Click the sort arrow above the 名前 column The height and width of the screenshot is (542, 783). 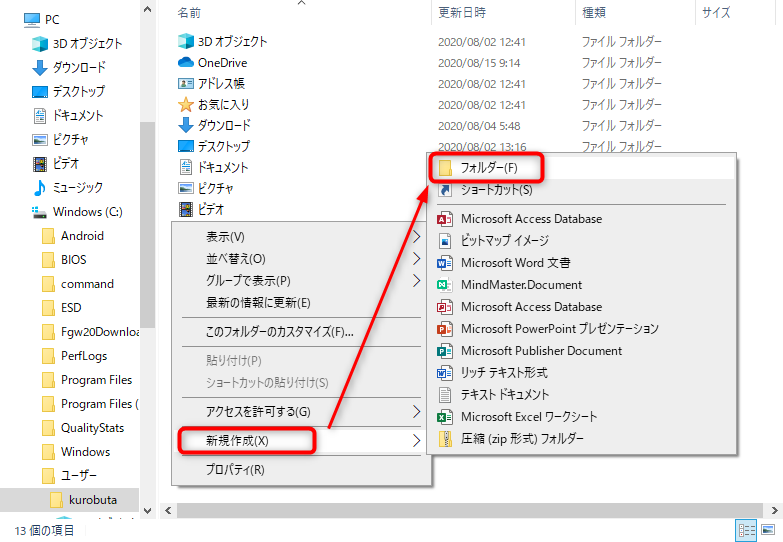pyautogui.click(x=301, y=3)
